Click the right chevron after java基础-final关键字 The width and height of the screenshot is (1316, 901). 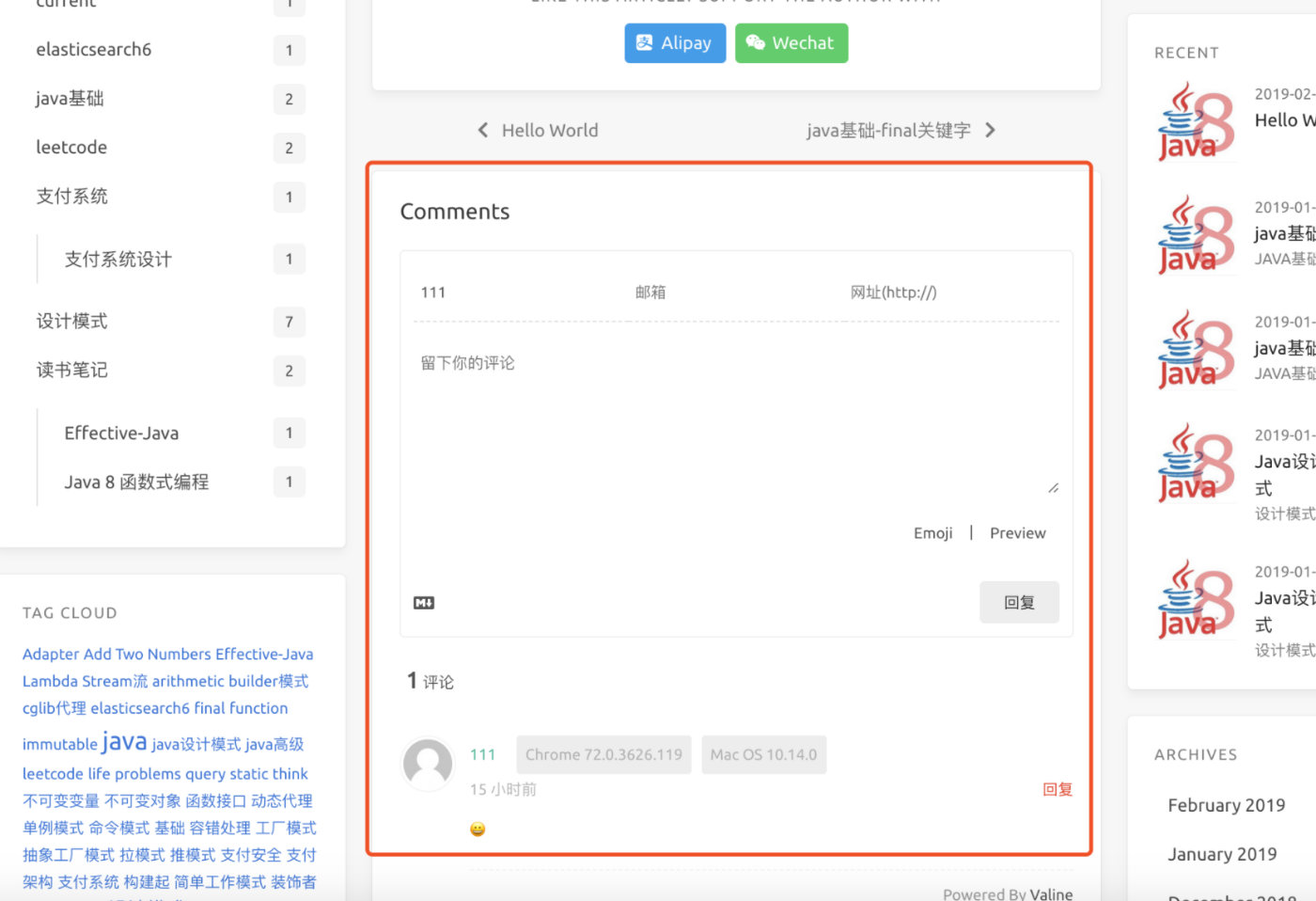(990, 130)
